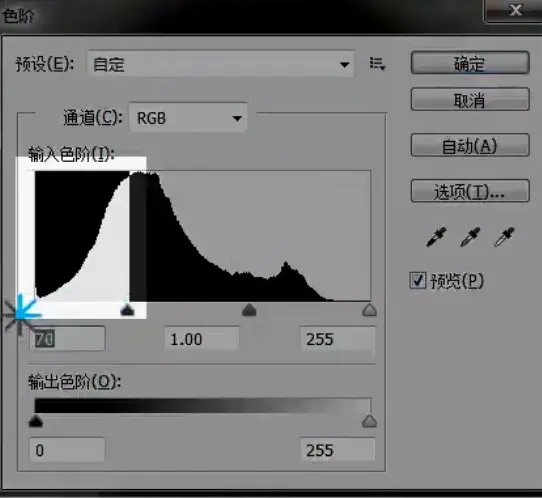
Task: Click the 确定 button
Action: pyautogui.click(x=470, y=63)
